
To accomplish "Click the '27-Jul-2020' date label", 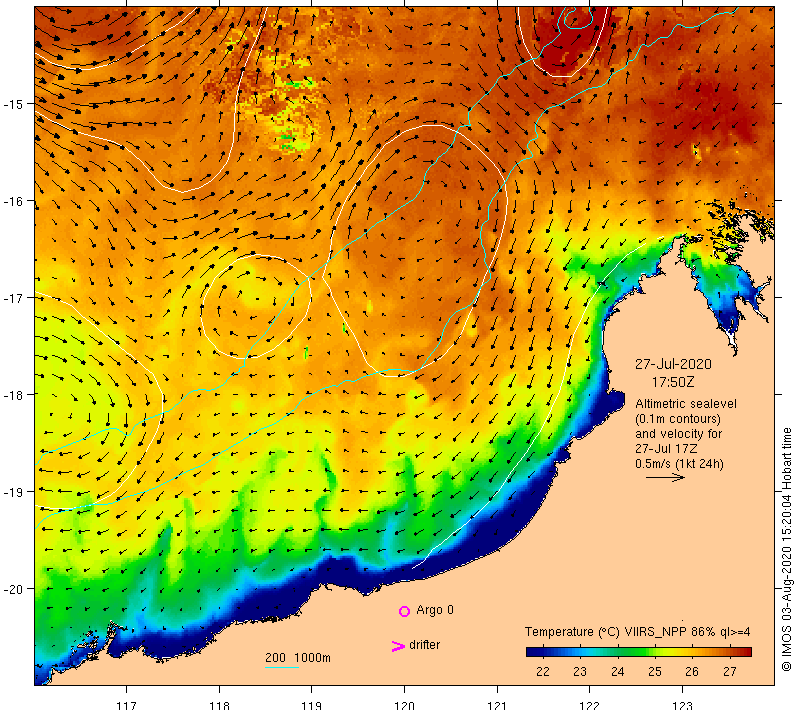I will click(673, 364).
